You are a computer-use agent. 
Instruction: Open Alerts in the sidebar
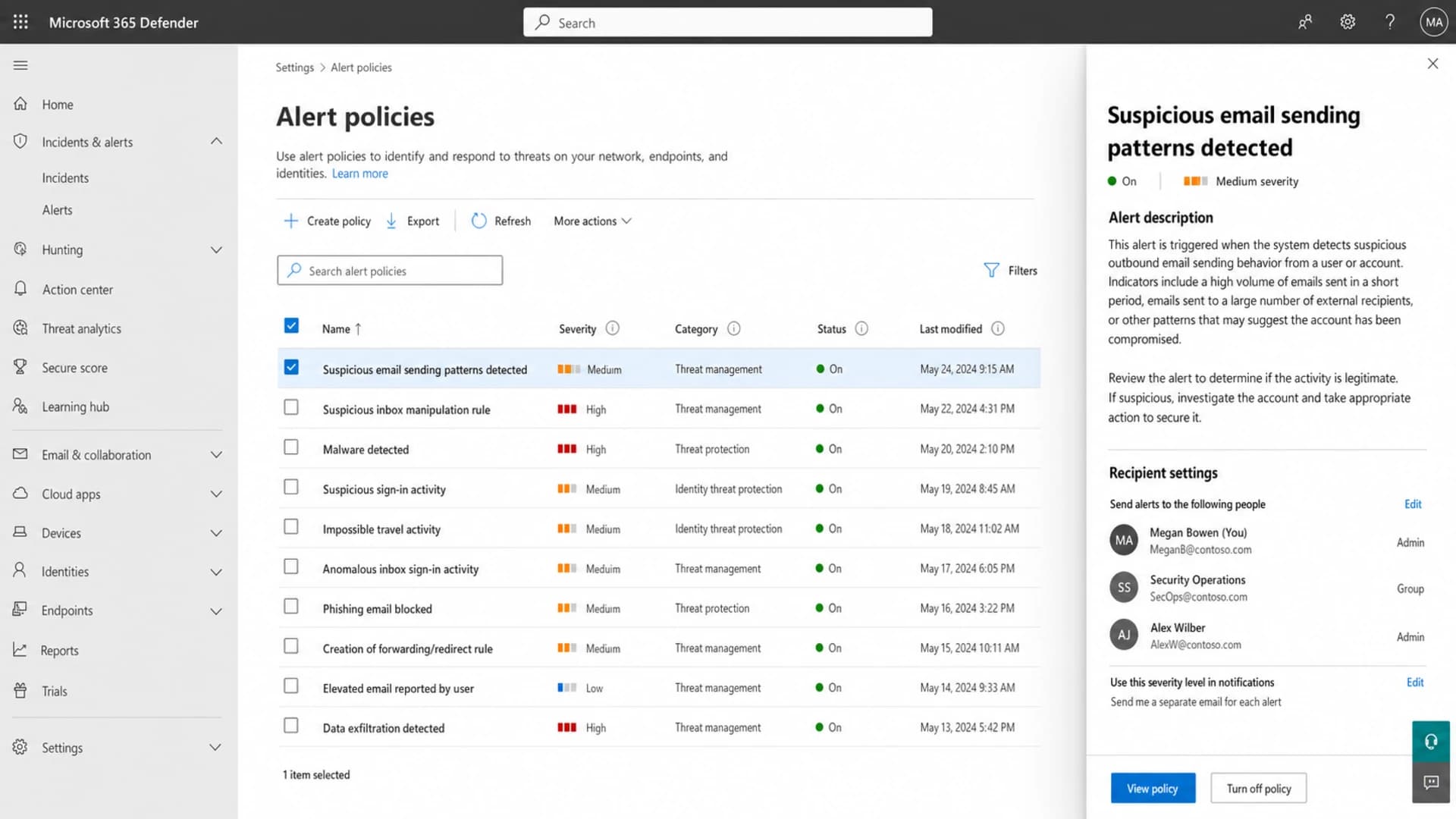coord(58,210)
